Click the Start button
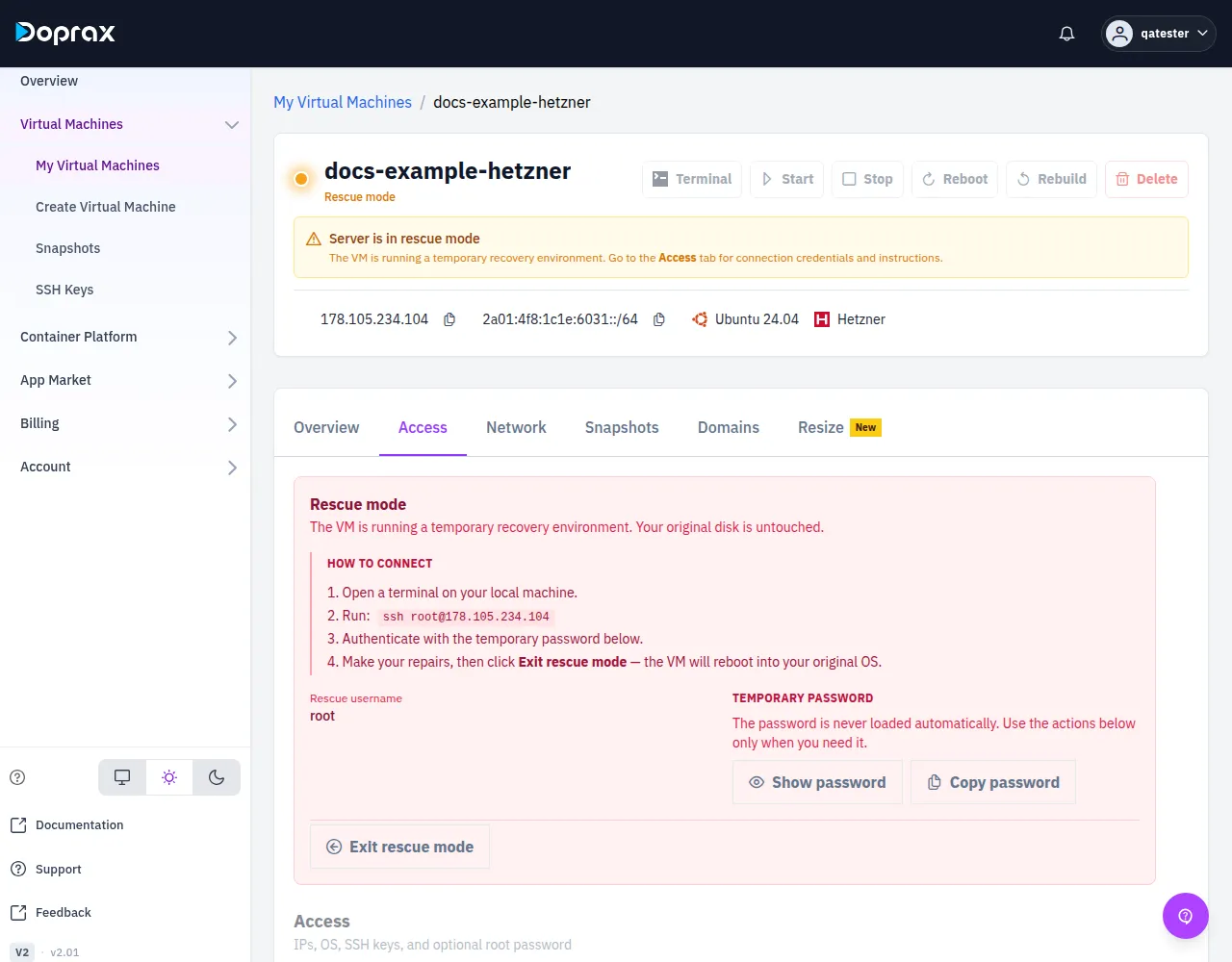 (786, 179)
